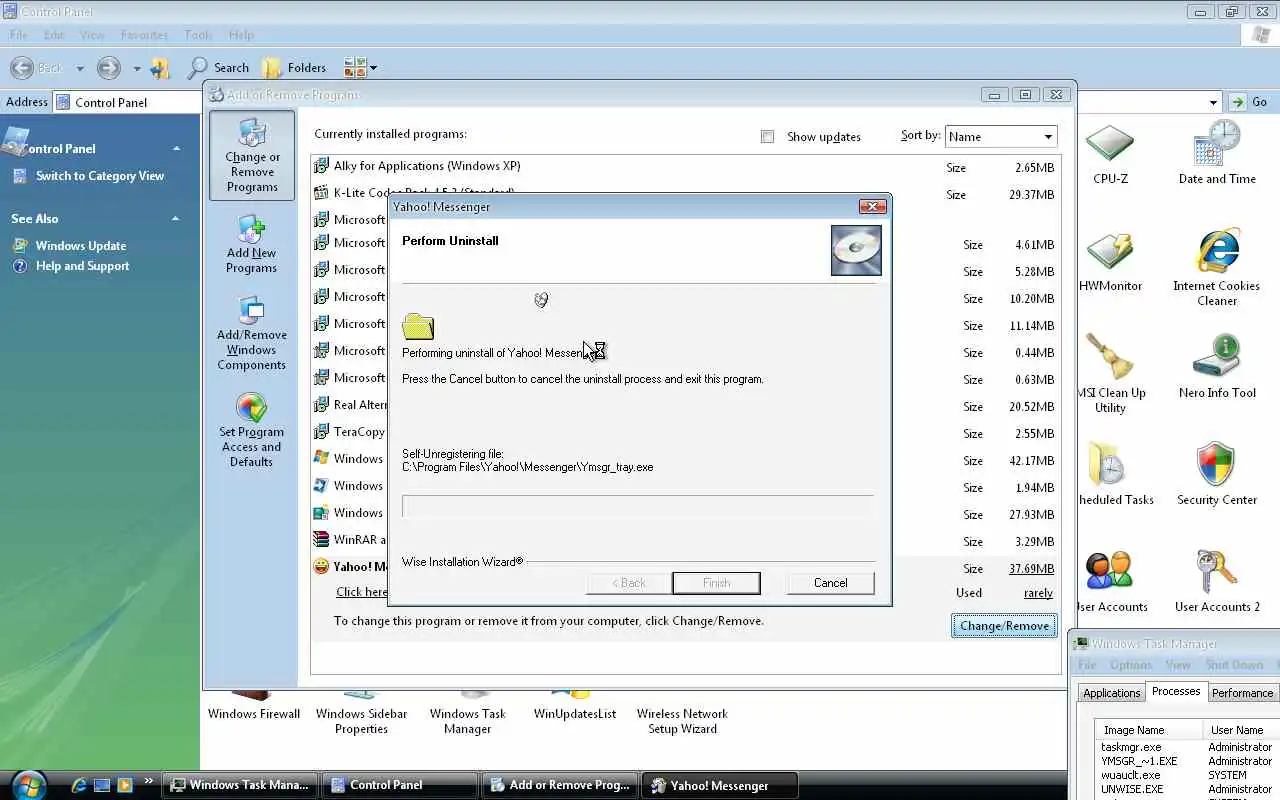
Task: Click the Forward navigation button
Action: click(x=108, y=68)
